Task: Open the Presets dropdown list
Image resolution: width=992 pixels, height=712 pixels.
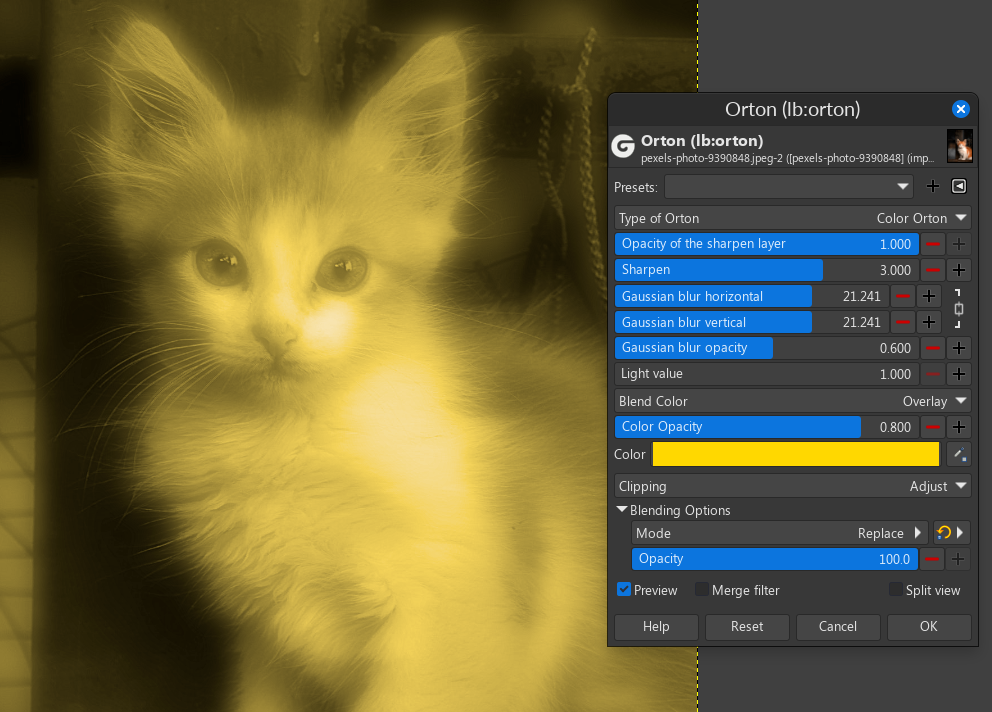Action: pos(789,187)
